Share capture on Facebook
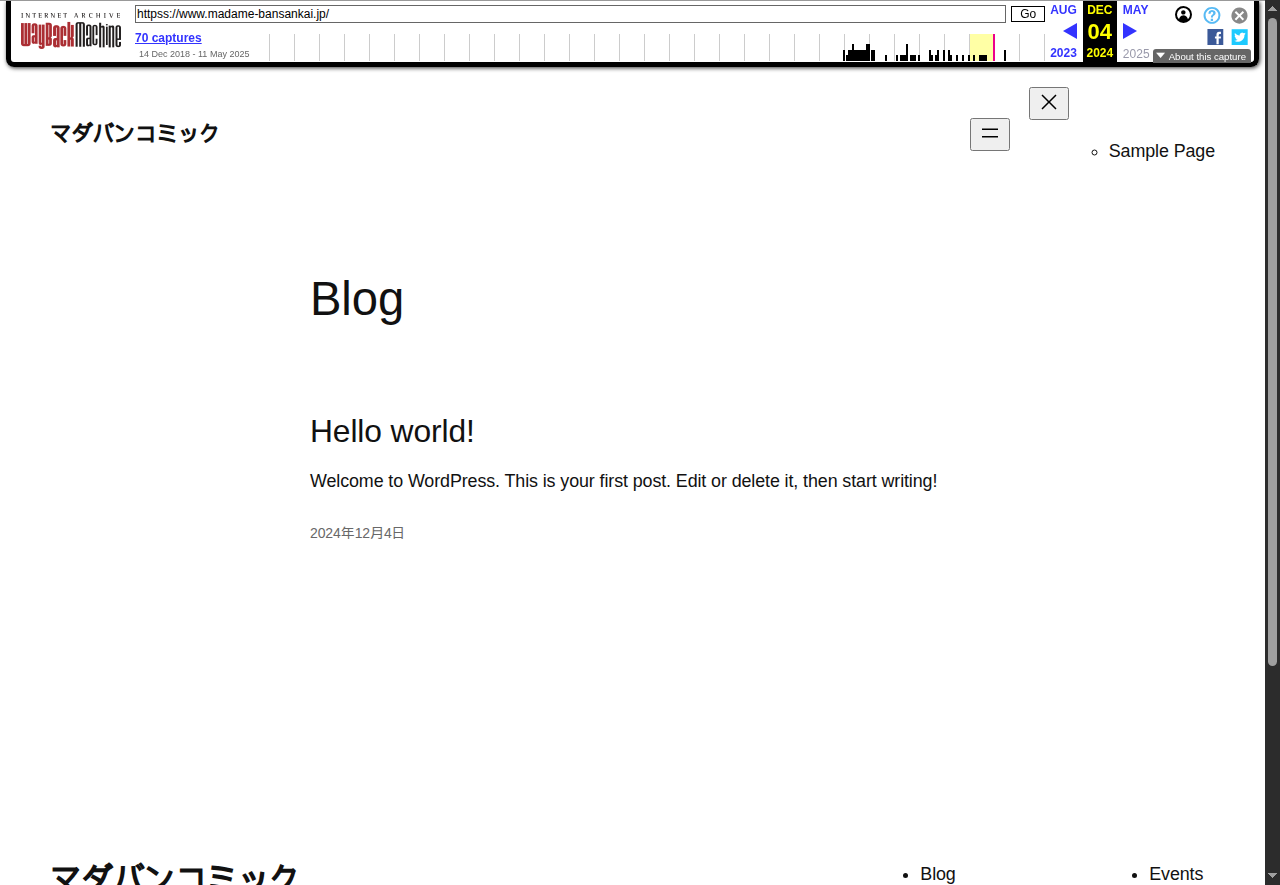Viewport: 1280px width, 885px height. tap(1215, 37)
